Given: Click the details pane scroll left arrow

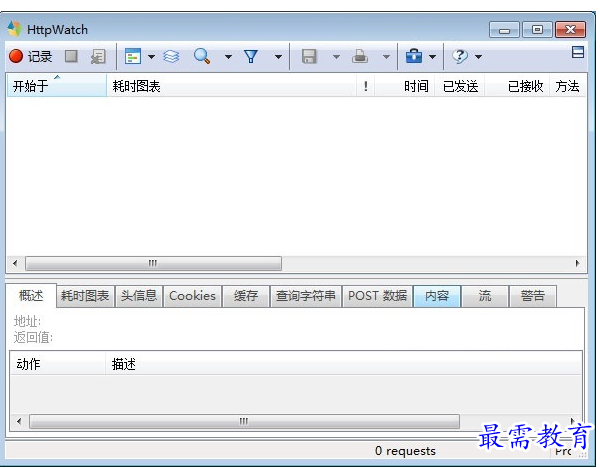Looking at the screenshot, I should [x=19, y=421].
